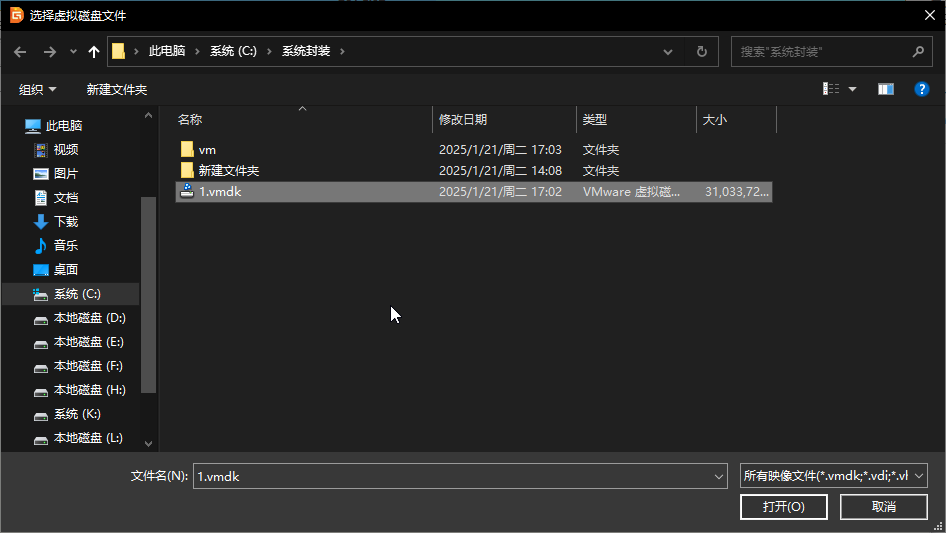Viewport: 946px width, 533px height.
Task: Refresh the current folder view
Action: pos(702,52)
